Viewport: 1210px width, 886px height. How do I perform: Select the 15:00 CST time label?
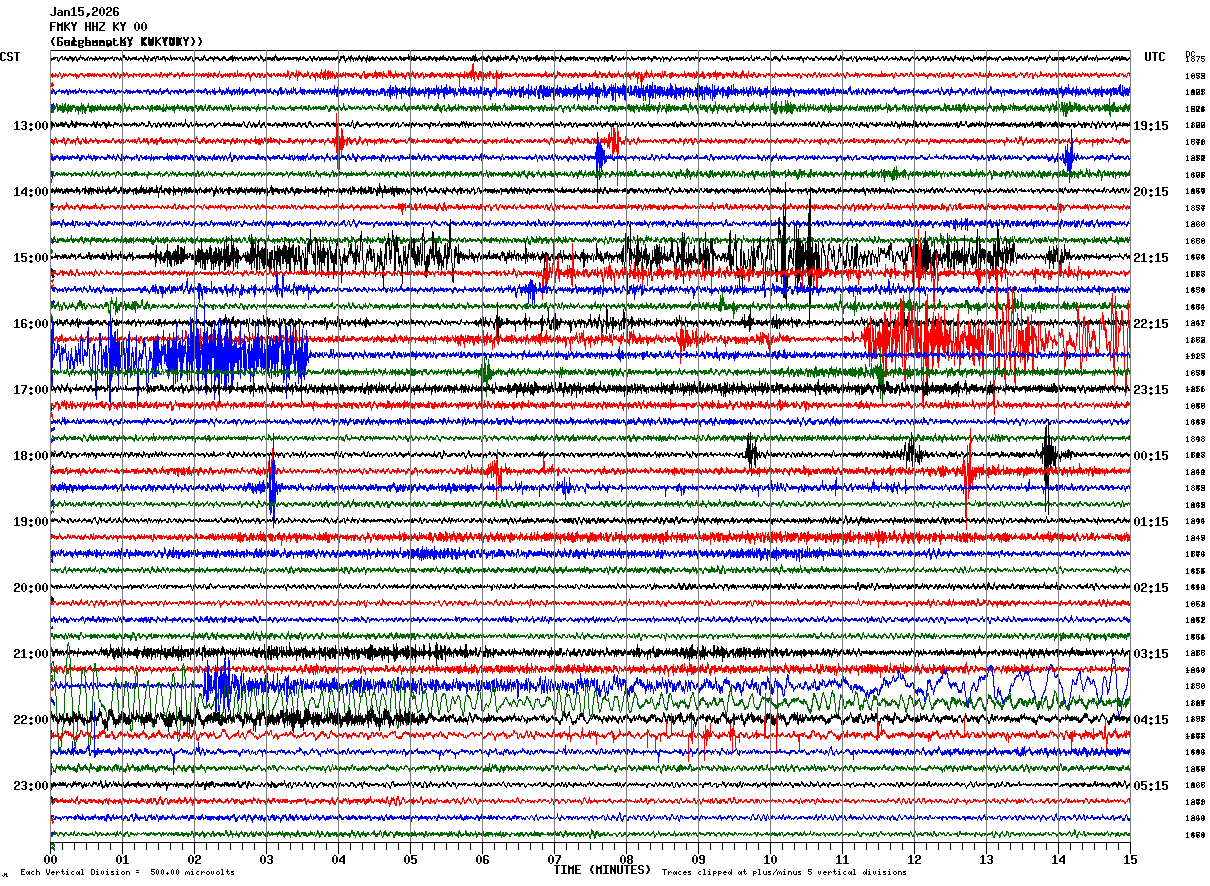pyautogui.click(x=31, y=258)
